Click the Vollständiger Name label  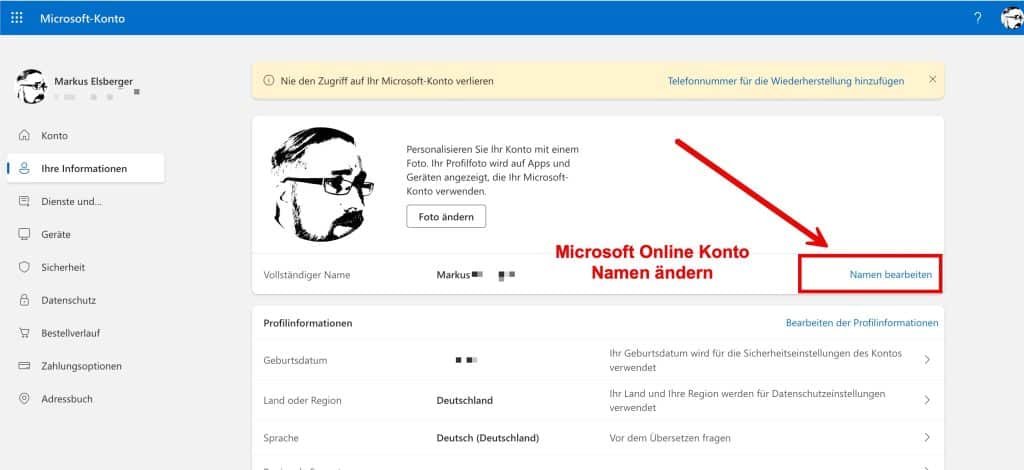click(x=307, y=275)
